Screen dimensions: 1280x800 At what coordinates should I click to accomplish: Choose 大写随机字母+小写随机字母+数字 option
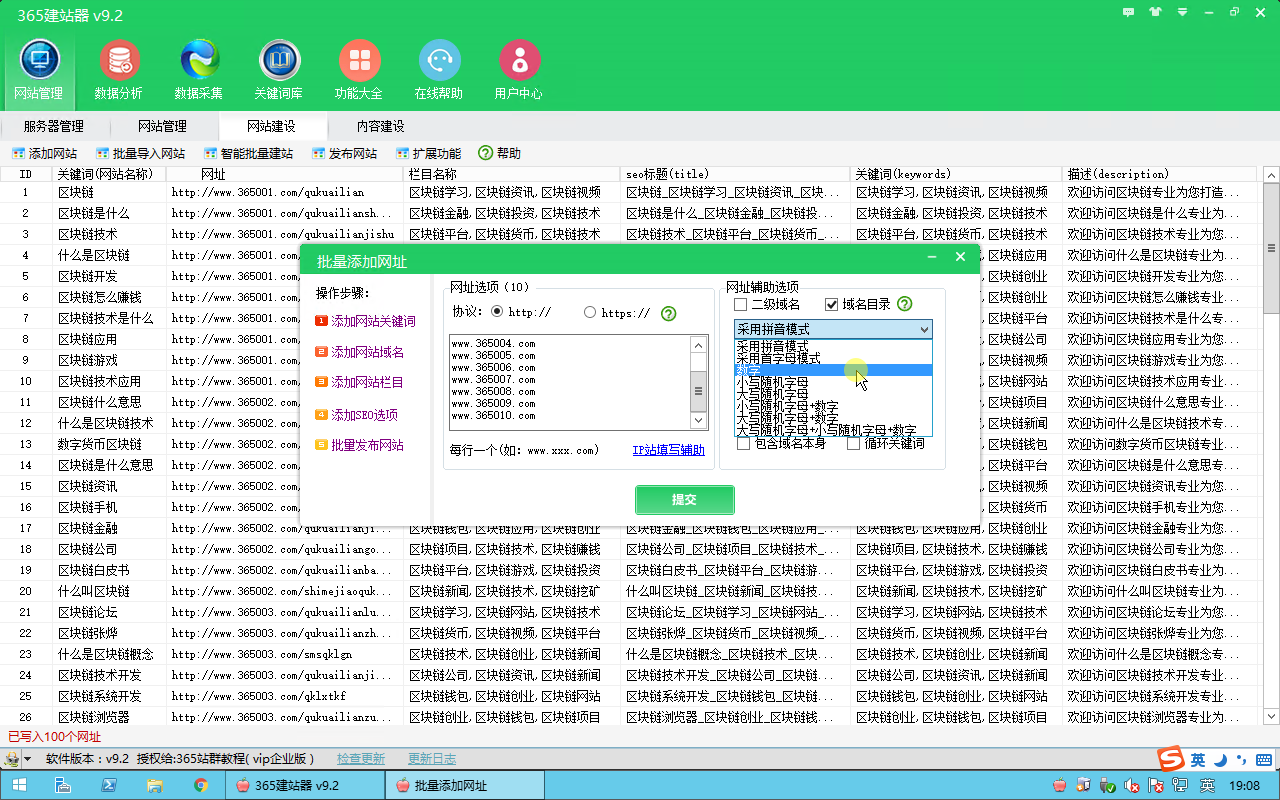coord(833,430)
